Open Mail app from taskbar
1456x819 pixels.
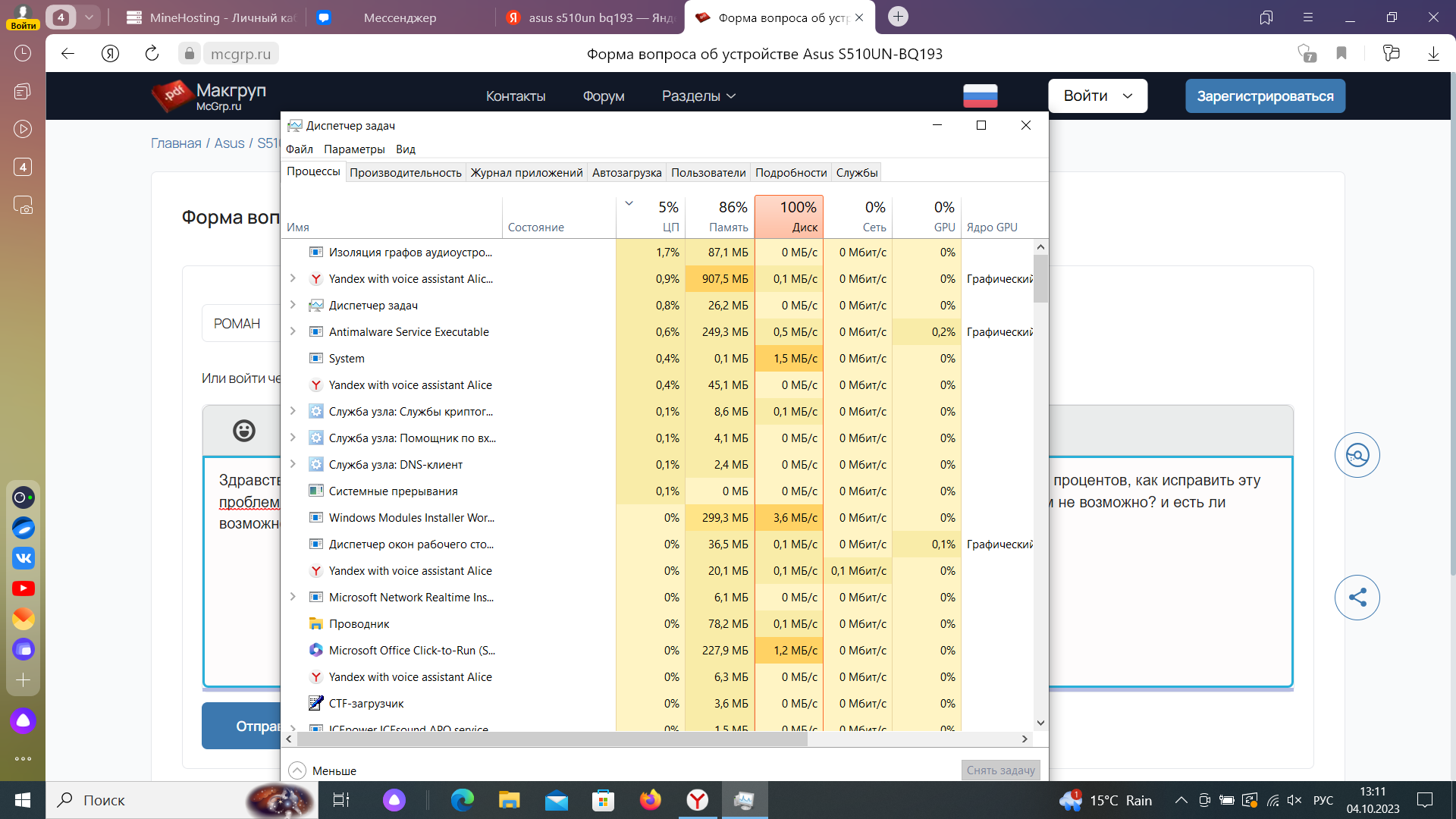[x=557, y=800]
